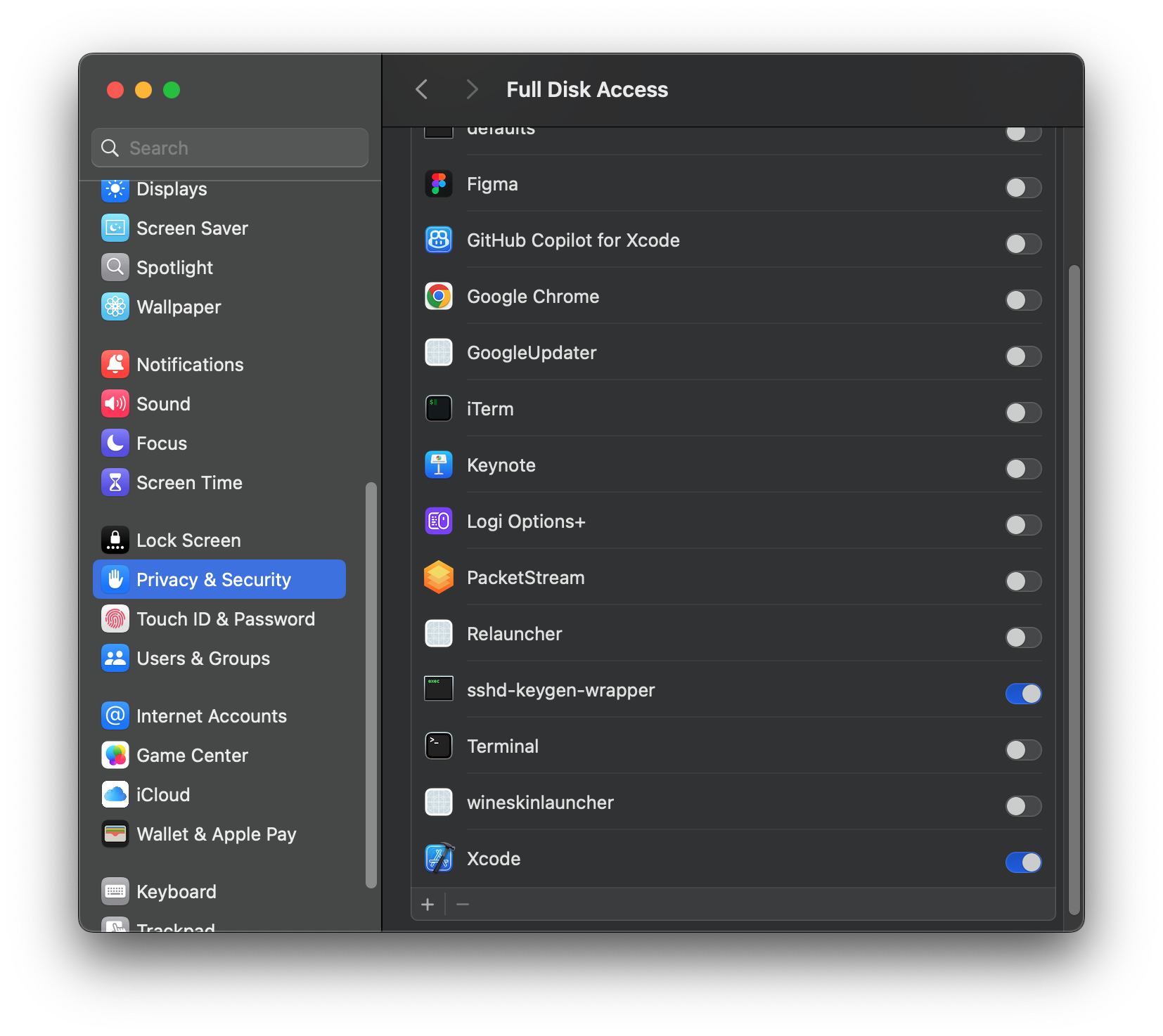Screen dimensions: 1163x1036
Task: Toggle wineskinlauncher disk access
Action: (1023, 806)
